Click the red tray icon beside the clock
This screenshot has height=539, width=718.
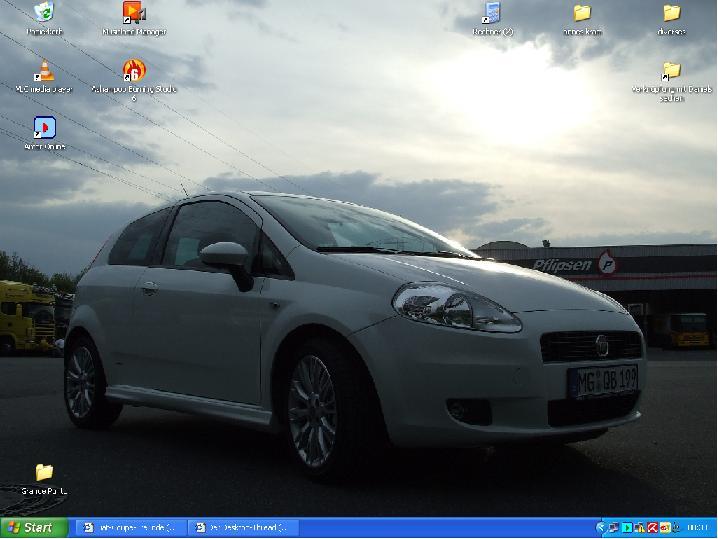652,528
